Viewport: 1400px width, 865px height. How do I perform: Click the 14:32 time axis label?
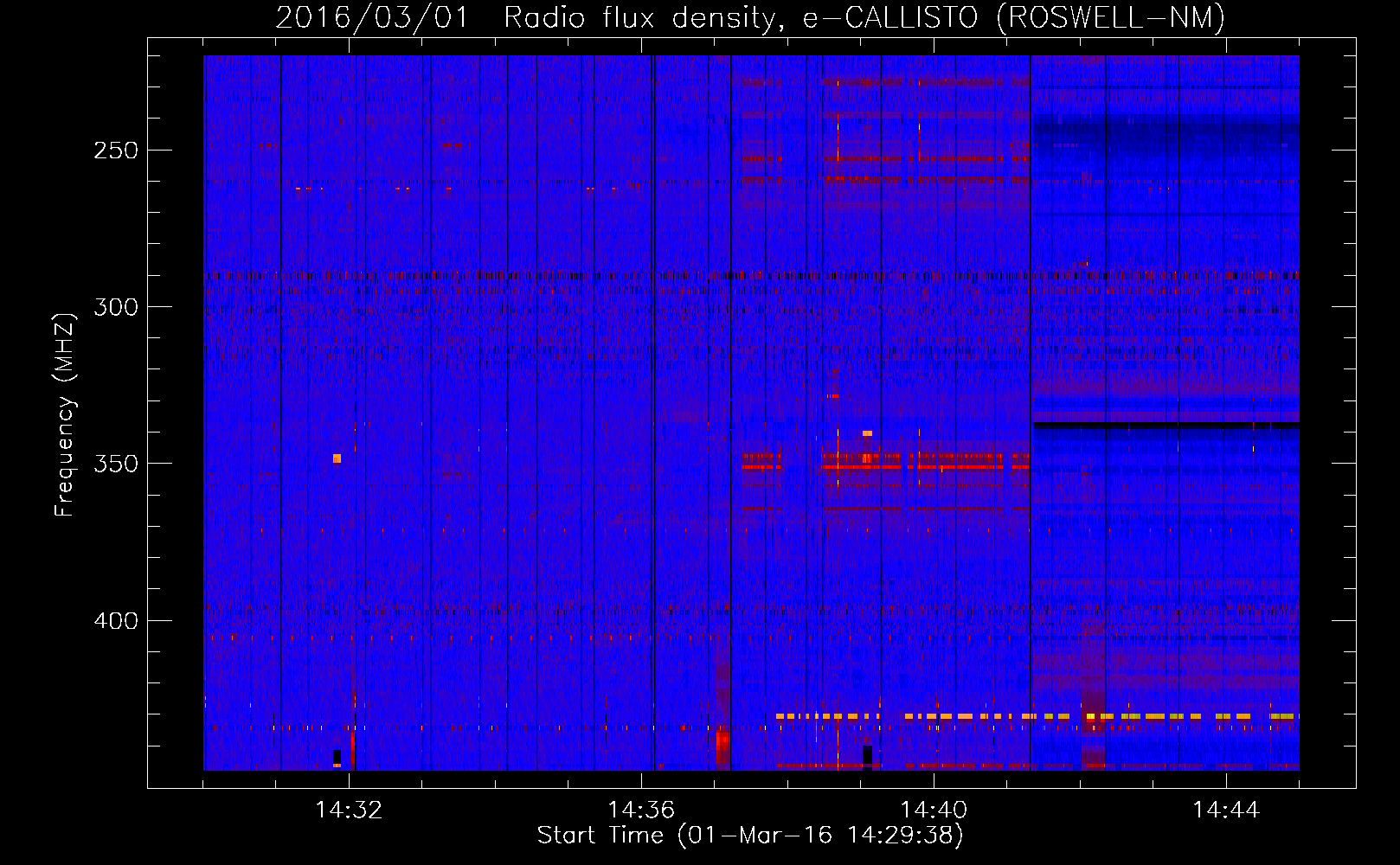tap(349, 811)
